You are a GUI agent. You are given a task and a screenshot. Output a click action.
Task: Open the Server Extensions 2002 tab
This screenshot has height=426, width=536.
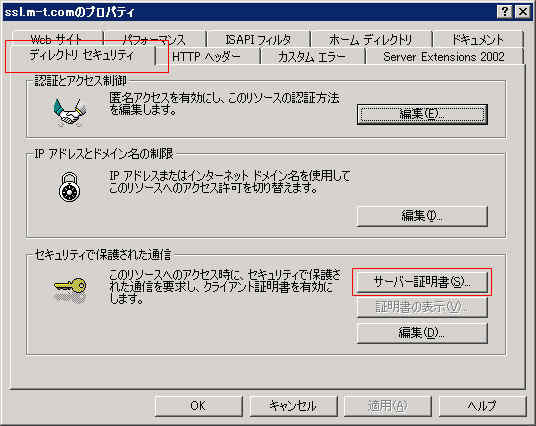(x=444, y=56)
